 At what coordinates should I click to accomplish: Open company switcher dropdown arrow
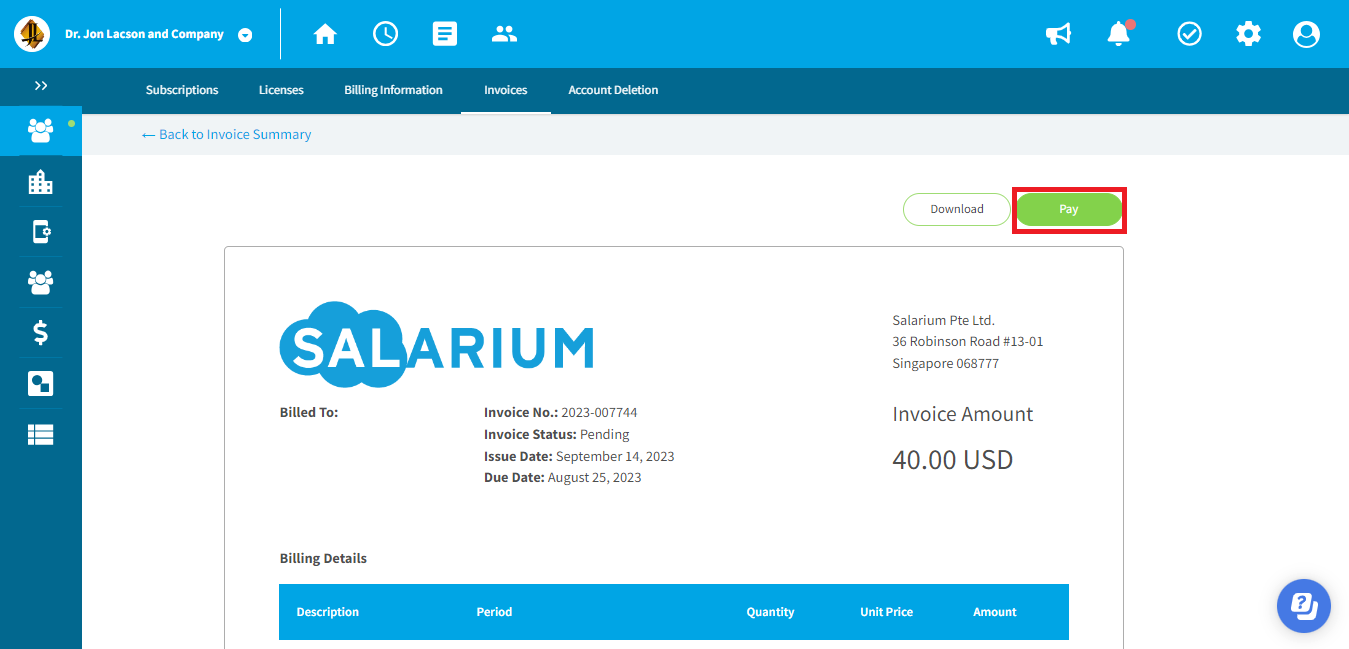click(245, 35)
